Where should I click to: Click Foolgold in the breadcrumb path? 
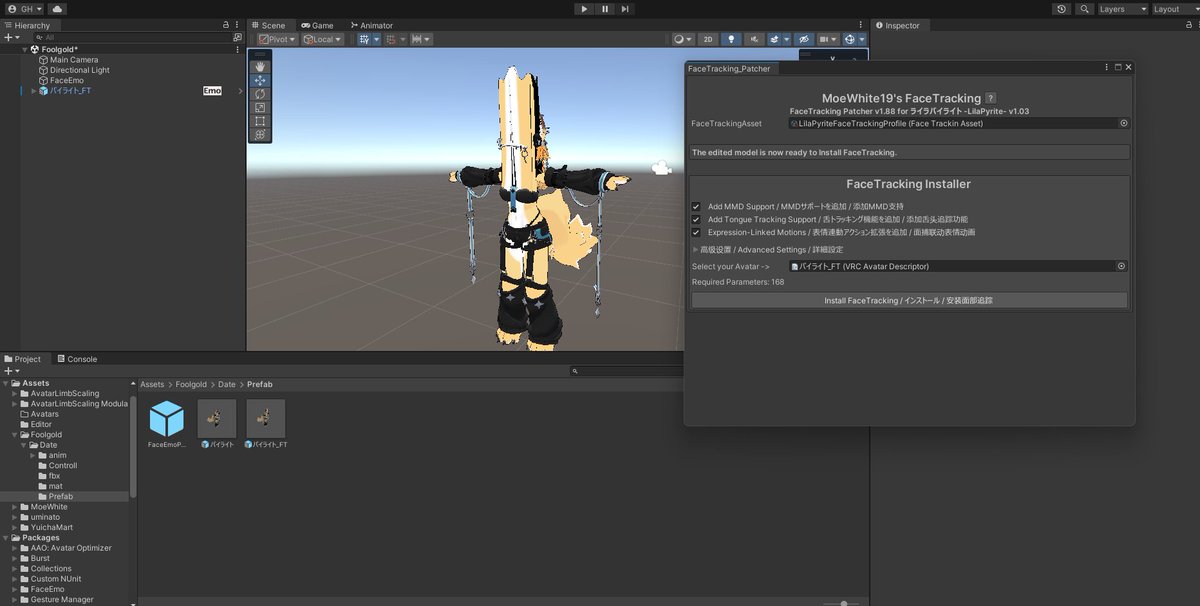click(x=193, y=384)
